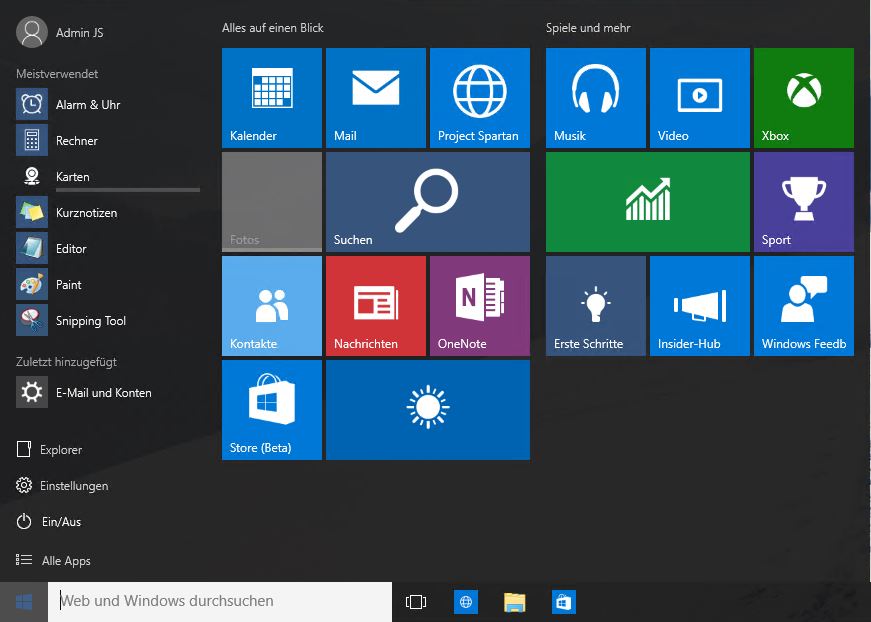Open the Kalender tile
This screenshot has width=871, height=622.
click(271, 98)
